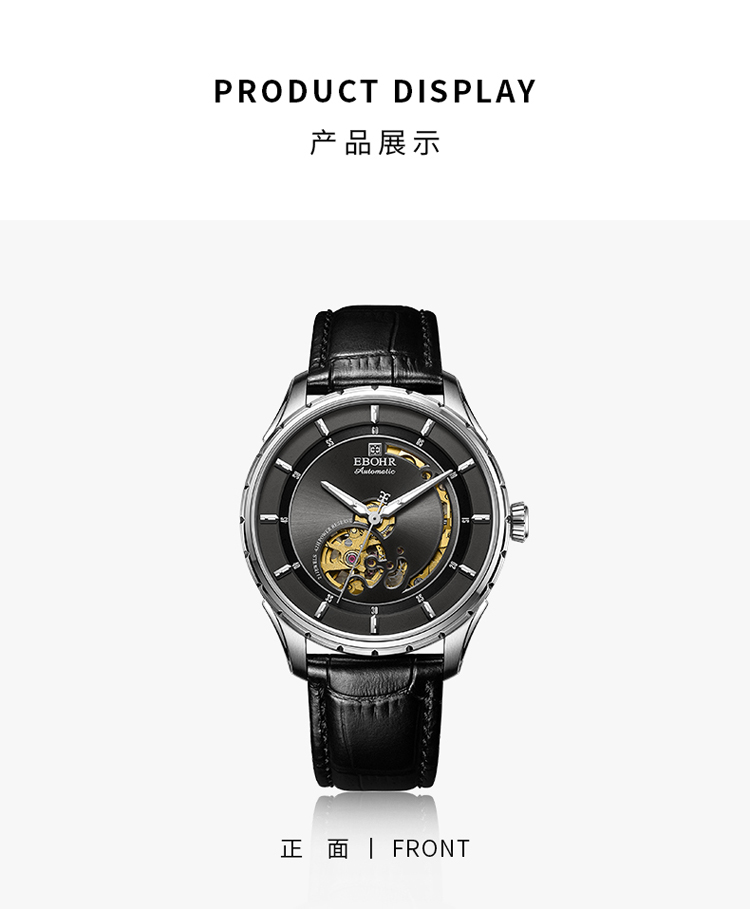Click the red jewel in the movement
Viewport: 750px width, 909px height.
pos(351,558)
